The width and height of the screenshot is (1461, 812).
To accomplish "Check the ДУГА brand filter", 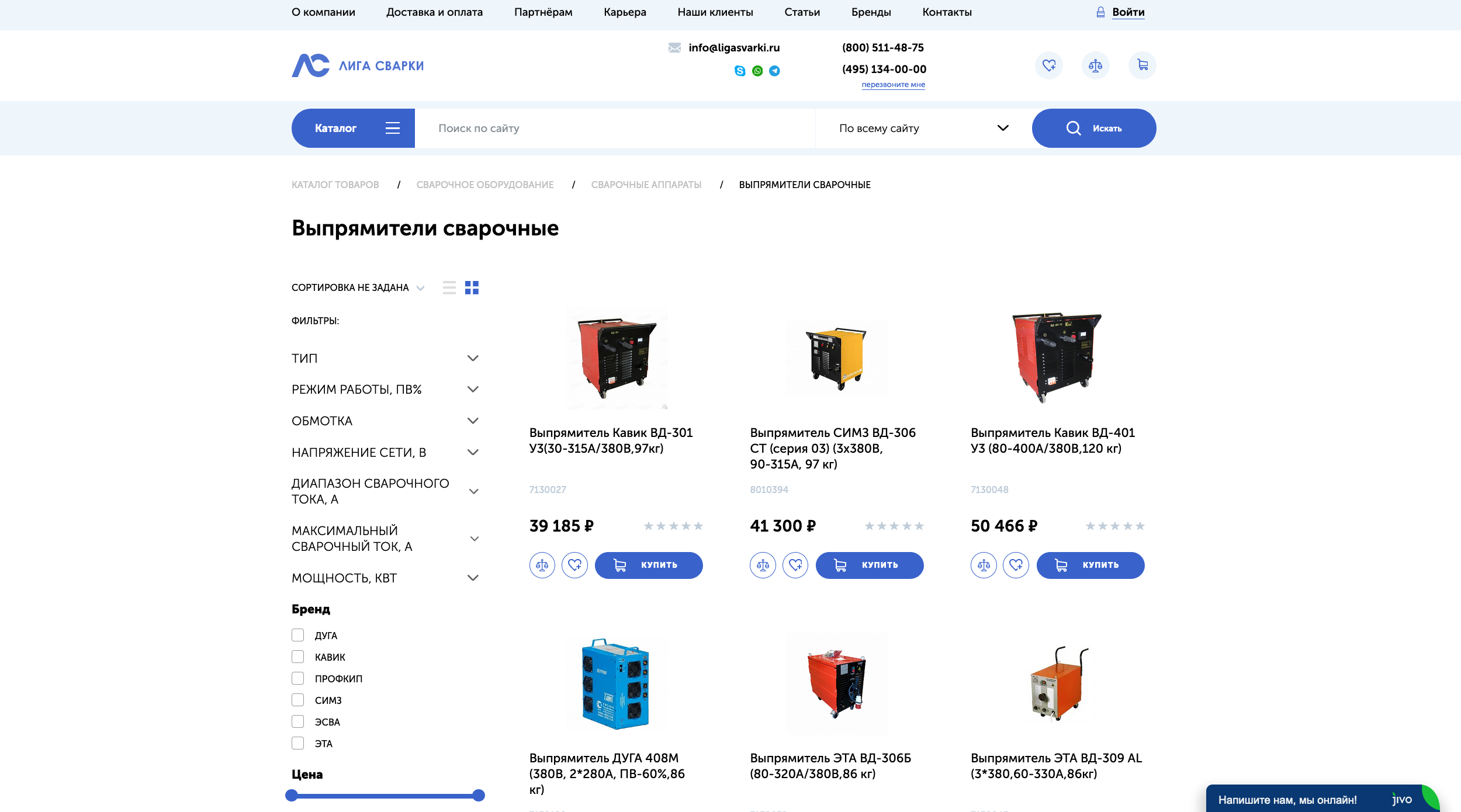I will (x=298, y=635).
